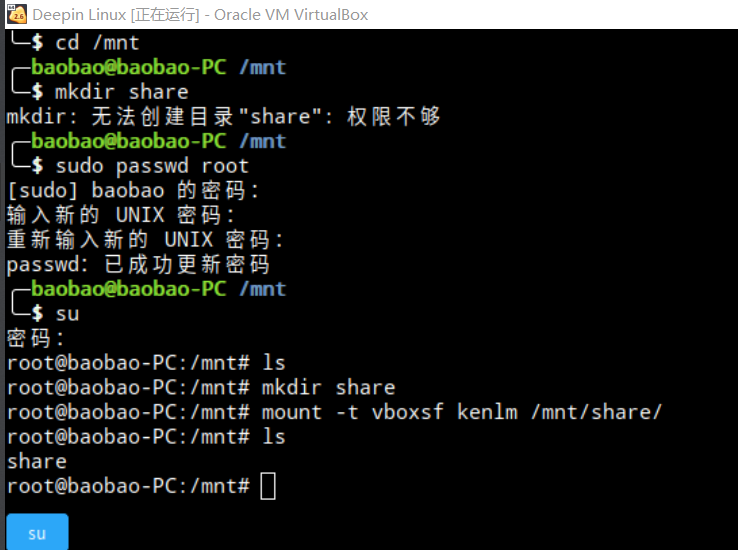This screenshot has height=550, width=738.
Task: Click the green baobao@baobao-PC prompt above su command
Action: tap(128, 289)
